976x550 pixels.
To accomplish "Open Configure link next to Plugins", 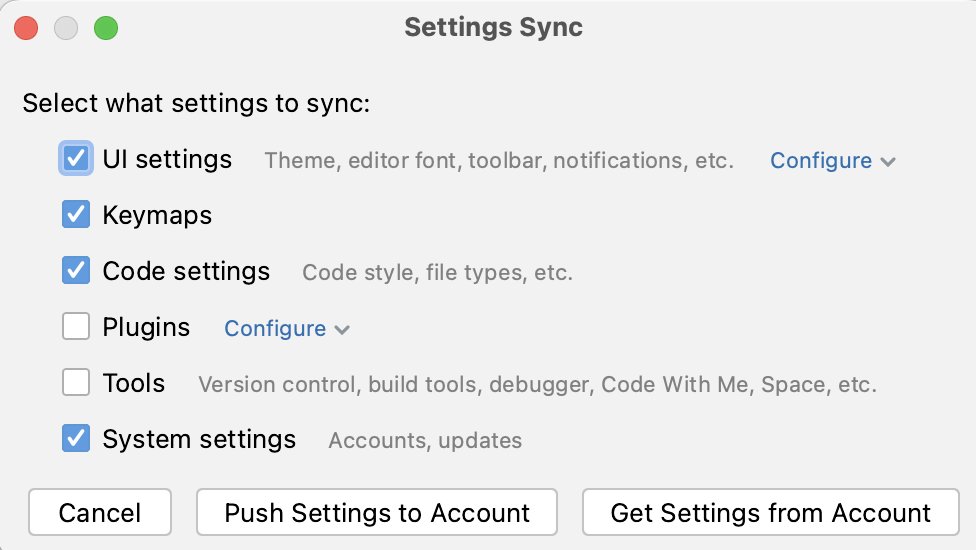I will 275,329.
